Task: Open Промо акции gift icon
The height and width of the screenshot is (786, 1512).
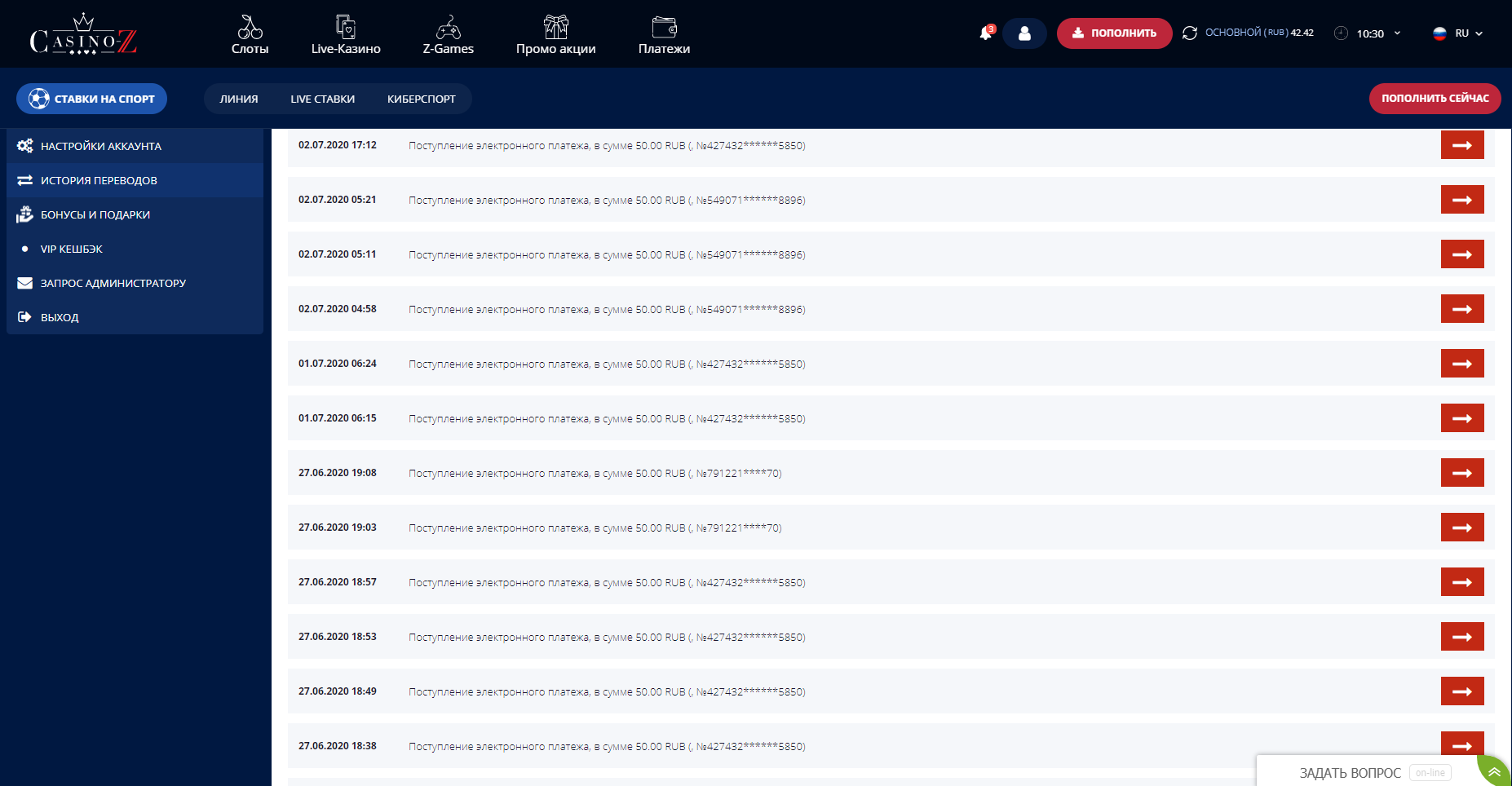Action: pos(556,27)
